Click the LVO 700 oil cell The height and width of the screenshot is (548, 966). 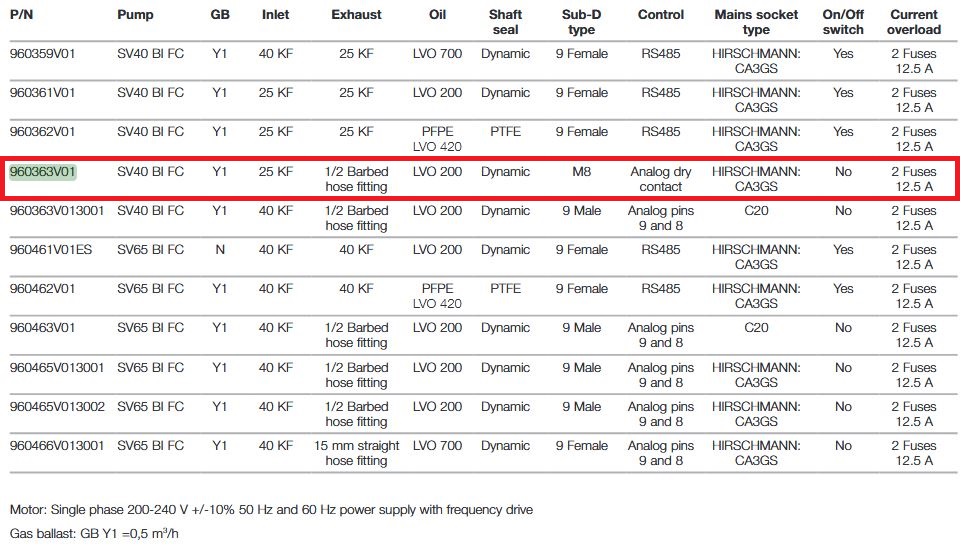tap(437, 54)
